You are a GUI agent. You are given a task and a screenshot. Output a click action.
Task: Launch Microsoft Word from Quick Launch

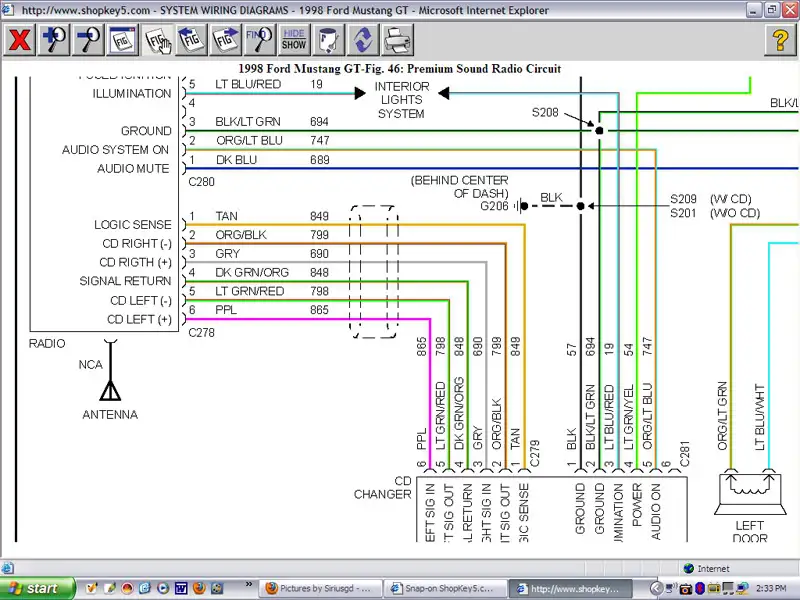click(x=181, y=588)
